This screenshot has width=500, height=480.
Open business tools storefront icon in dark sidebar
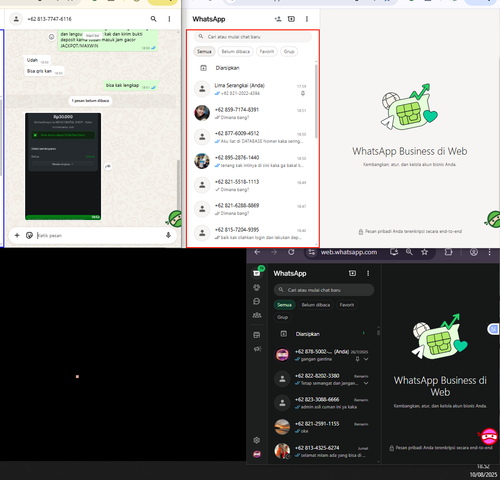[x=257, y=335]
